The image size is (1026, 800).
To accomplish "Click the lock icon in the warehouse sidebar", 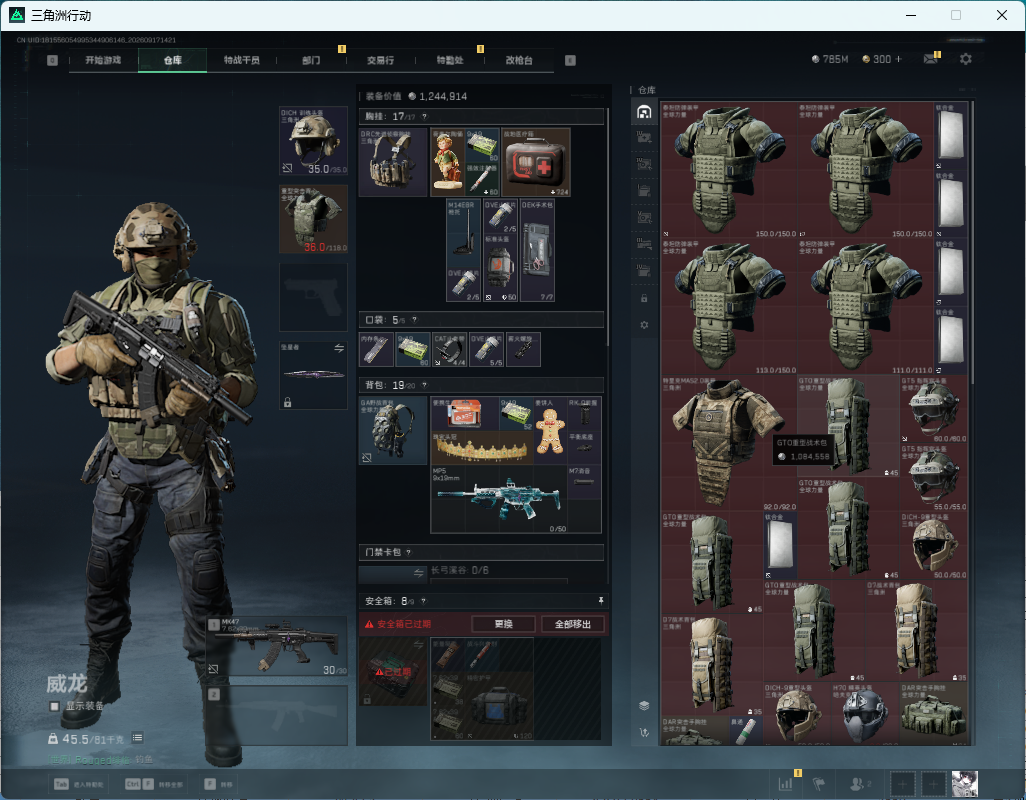I will pyautogui.click(x=644, y=298).
